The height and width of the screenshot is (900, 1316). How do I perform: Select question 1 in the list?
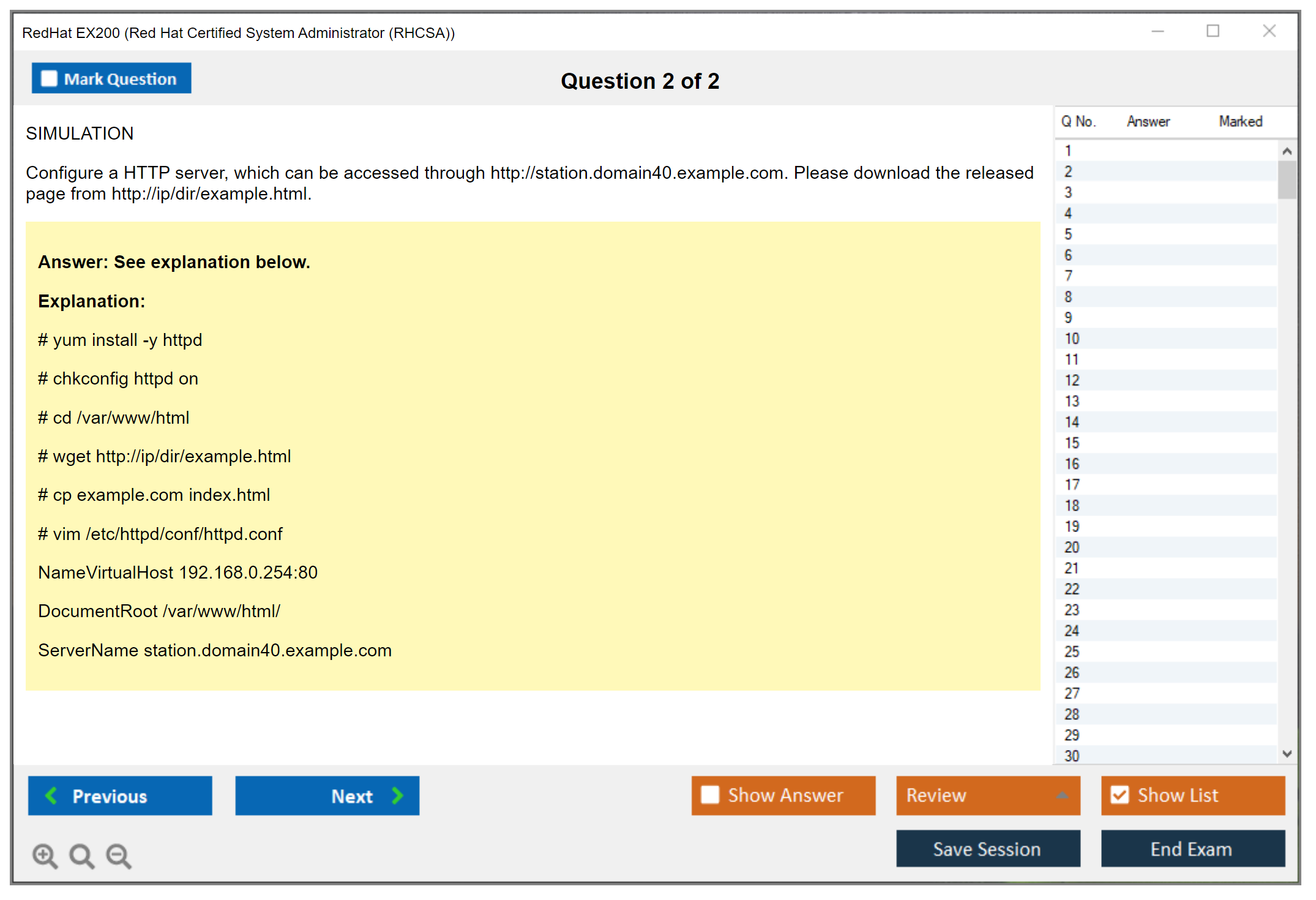pyautogui.click(x=1068, y=151)
